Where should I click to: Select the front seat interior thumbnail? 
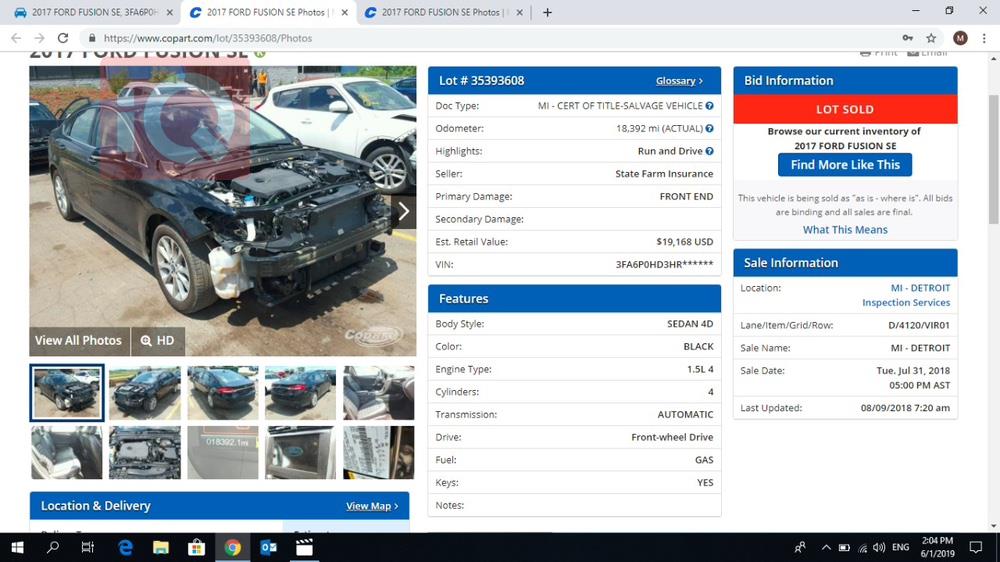tap(379, 392)
